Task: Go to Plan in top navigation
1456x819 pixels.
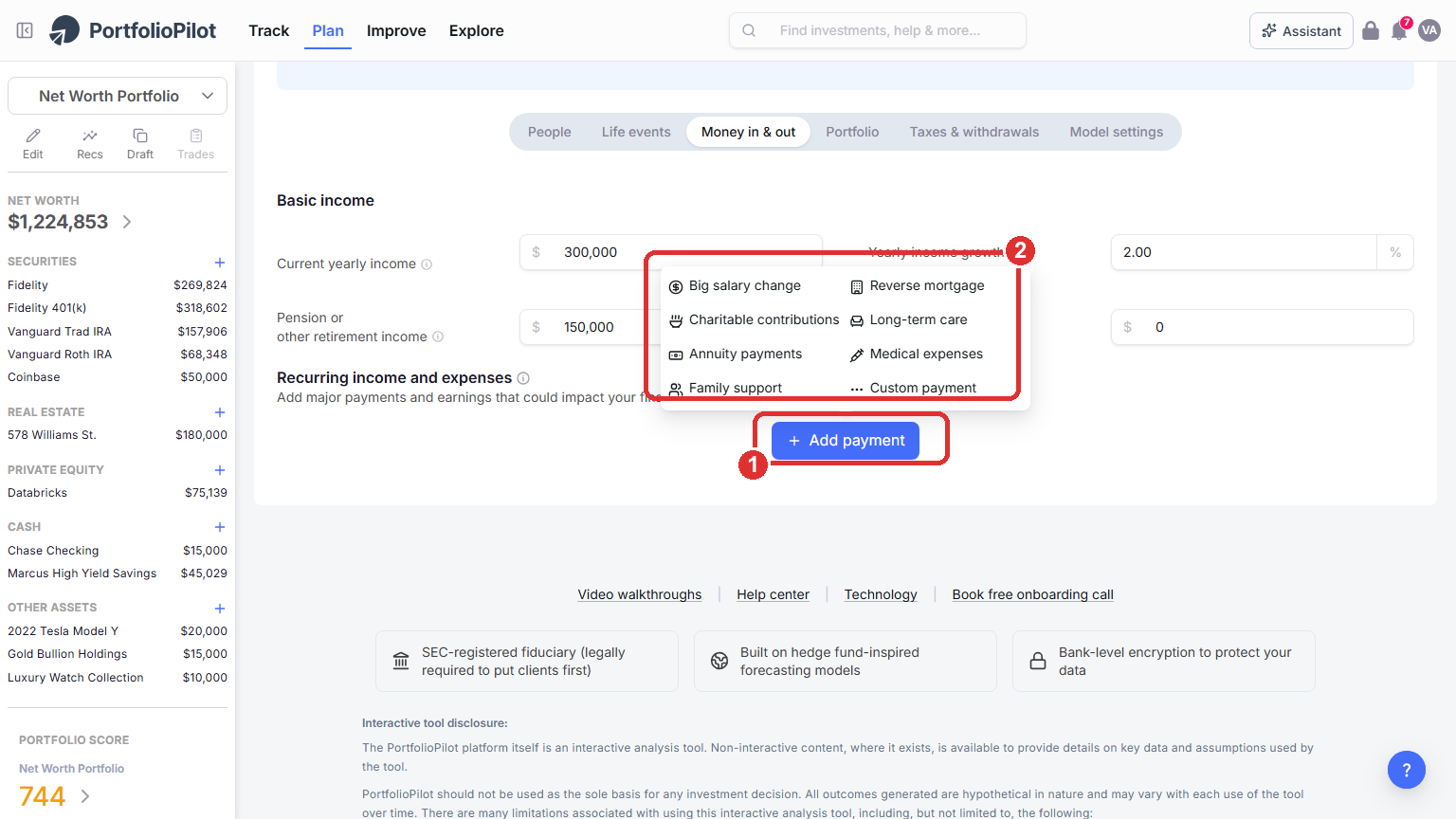Action: [328, 30]
